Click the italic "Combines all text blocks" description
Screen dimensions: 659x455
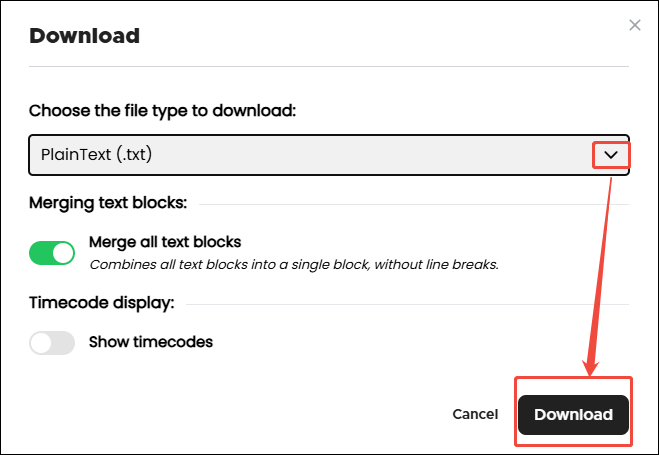(294, 265)
